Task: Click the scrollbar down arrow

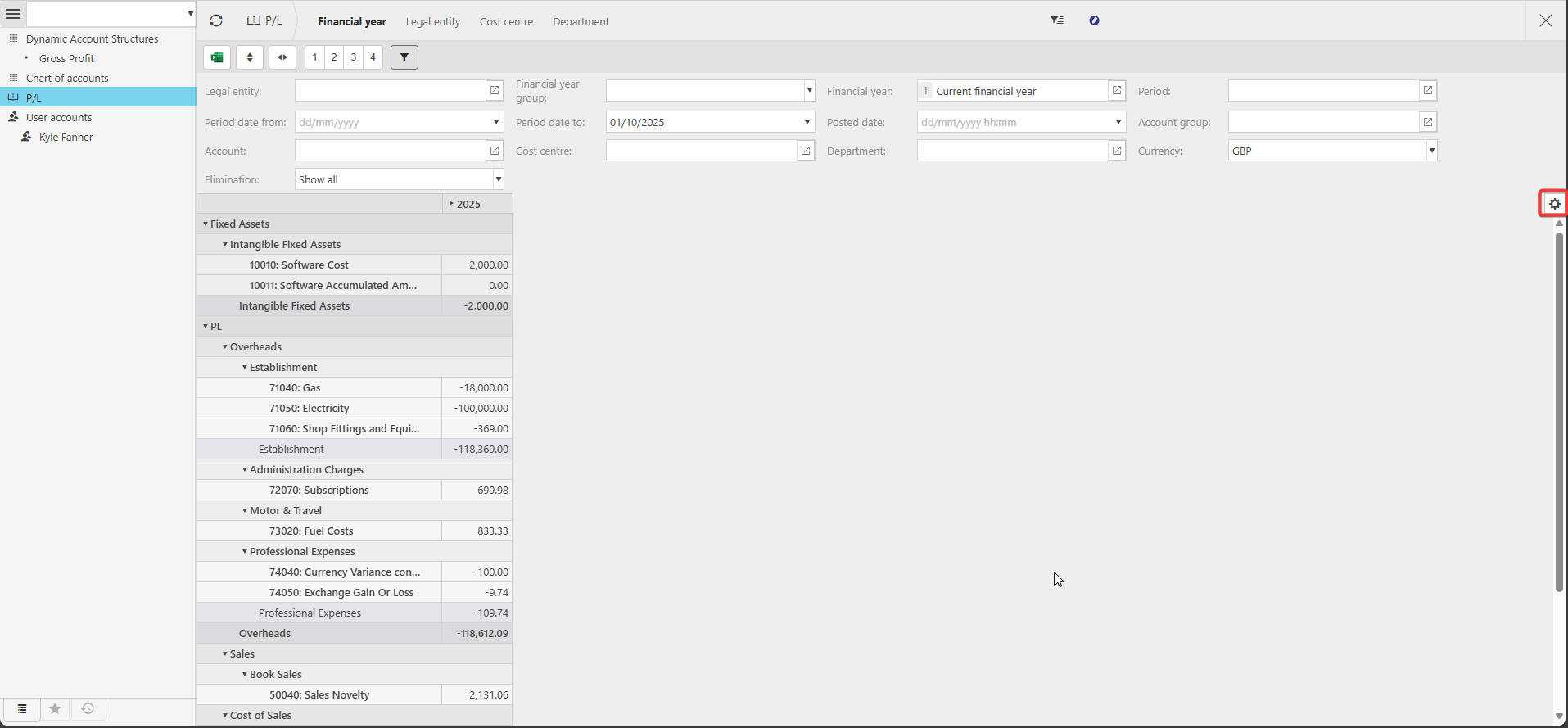Action: (x=1559, y=717)
